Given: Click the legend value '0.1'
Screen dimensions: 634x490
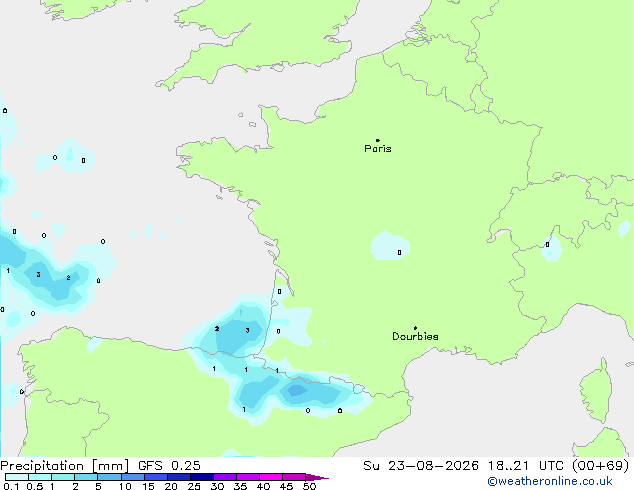Looking at the screenshot, I should point(11,486).
